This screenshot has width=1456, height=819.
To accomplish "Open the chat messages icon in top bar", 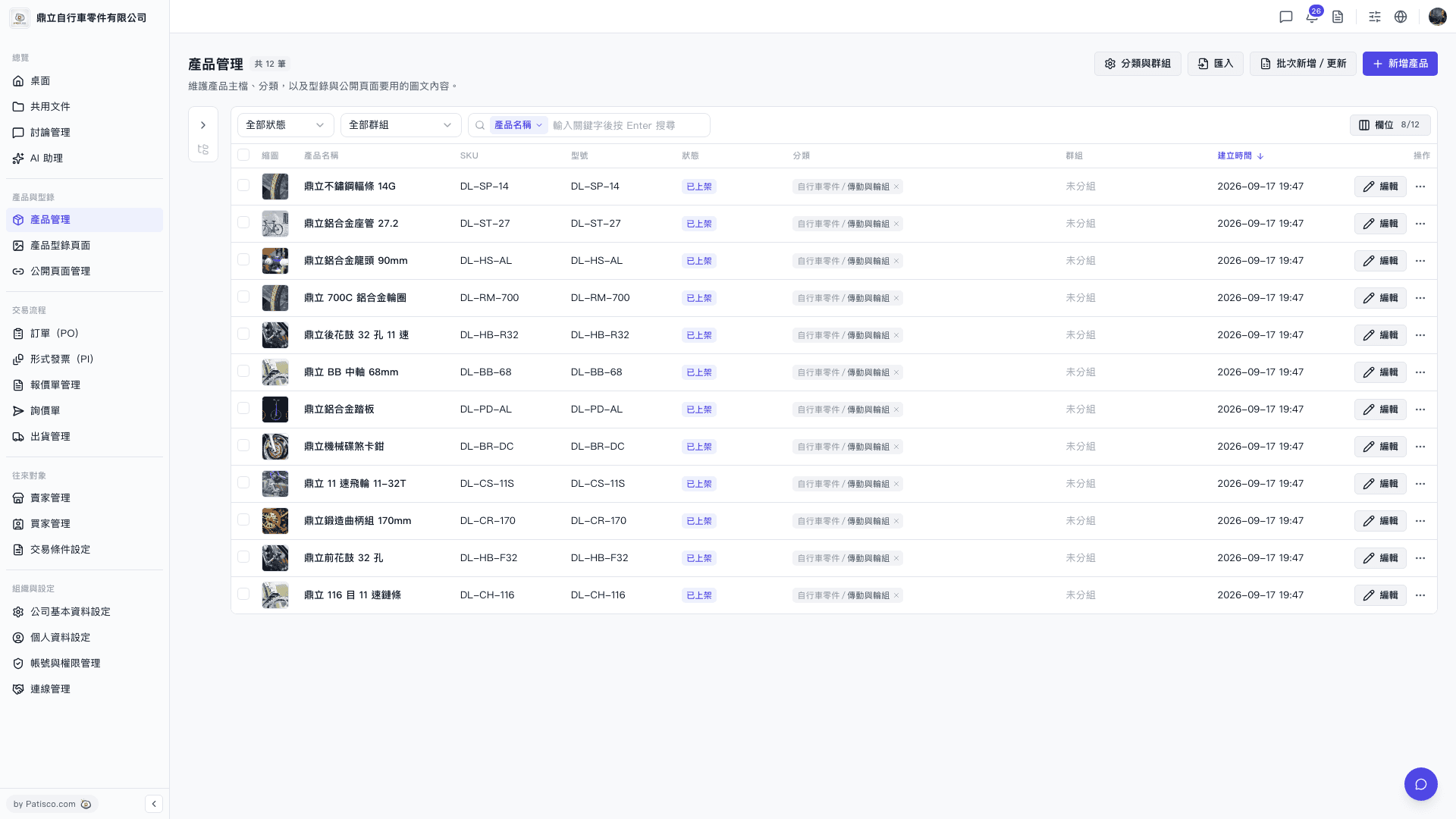I will tap(1285, 17).
